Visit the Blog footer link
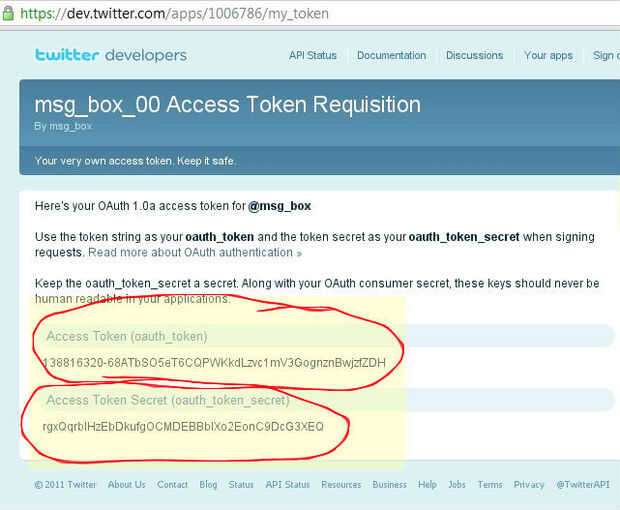Image resolution: width=620 pixels, height=510 pixels. pos(208,485)
